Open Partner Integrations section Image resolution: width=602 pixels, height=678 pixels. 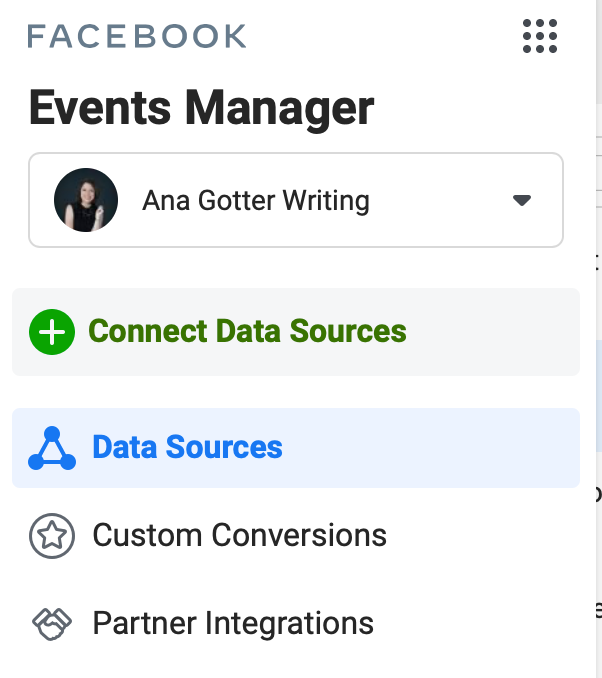[x=233, y=624]
